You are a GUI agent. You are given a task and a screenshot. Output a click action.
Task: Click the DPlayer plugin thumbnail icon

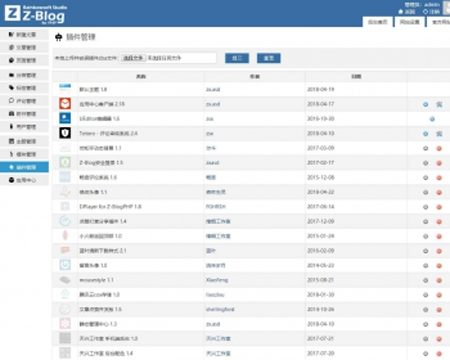click(65, 206)
